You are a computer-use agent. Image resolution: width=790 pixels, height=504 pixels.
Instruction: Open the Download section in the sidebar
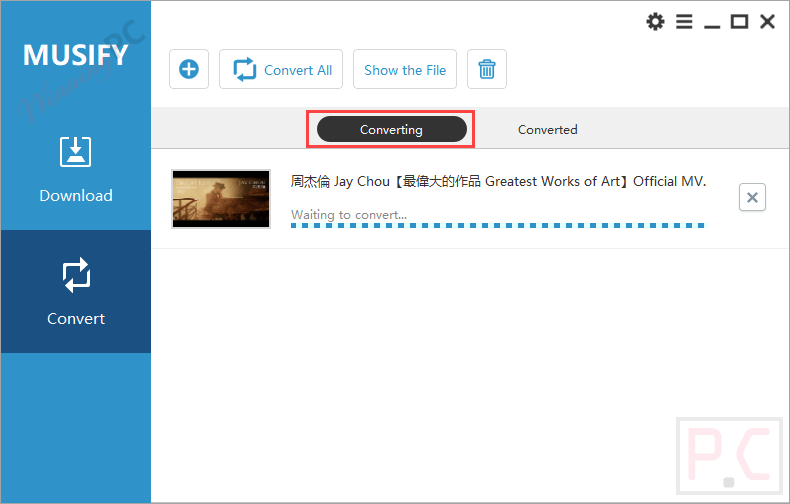(x=76, y=169)
